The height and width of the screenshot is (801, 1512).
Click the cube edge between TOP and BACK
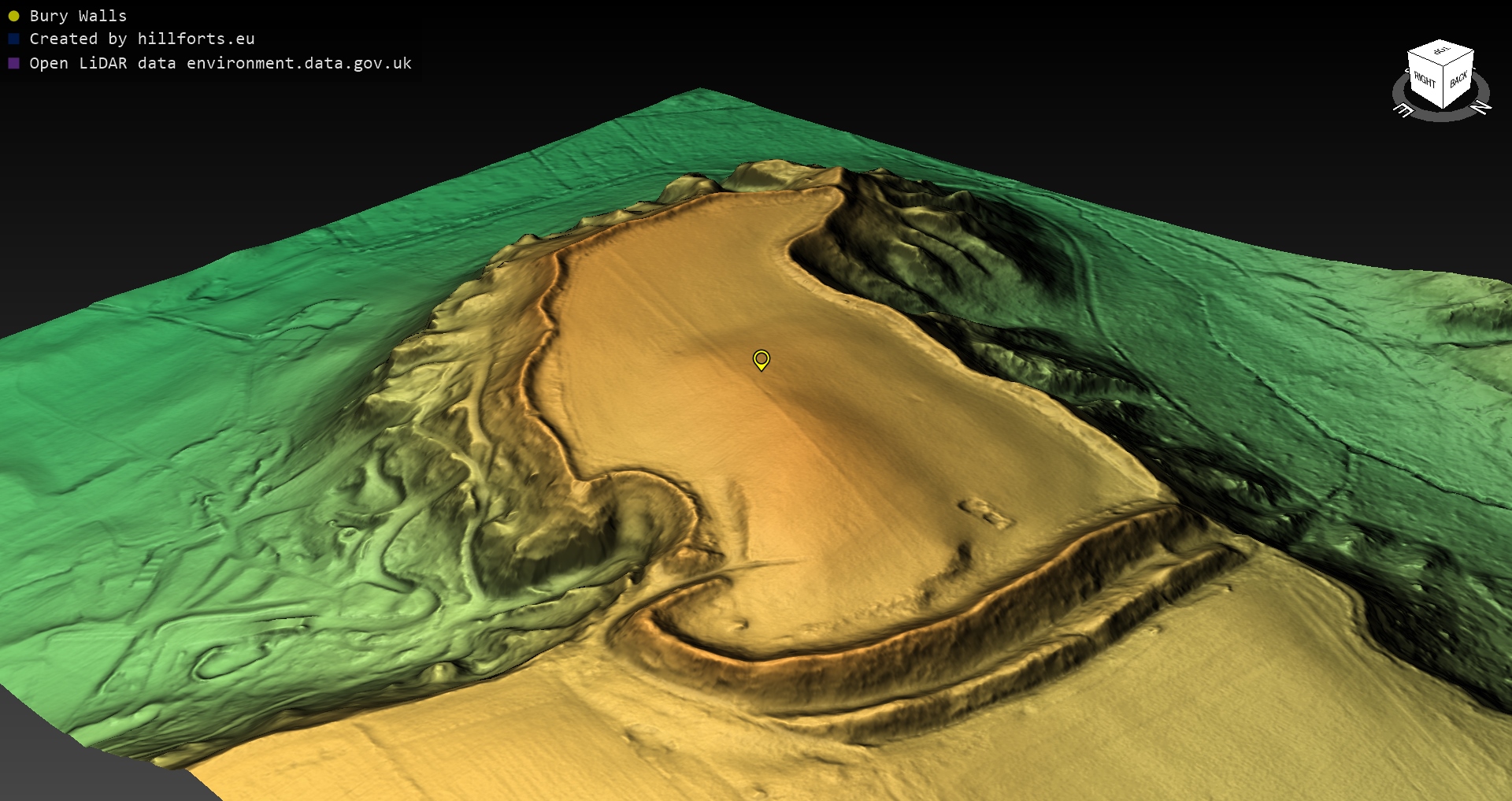(x=1459, y=58)
